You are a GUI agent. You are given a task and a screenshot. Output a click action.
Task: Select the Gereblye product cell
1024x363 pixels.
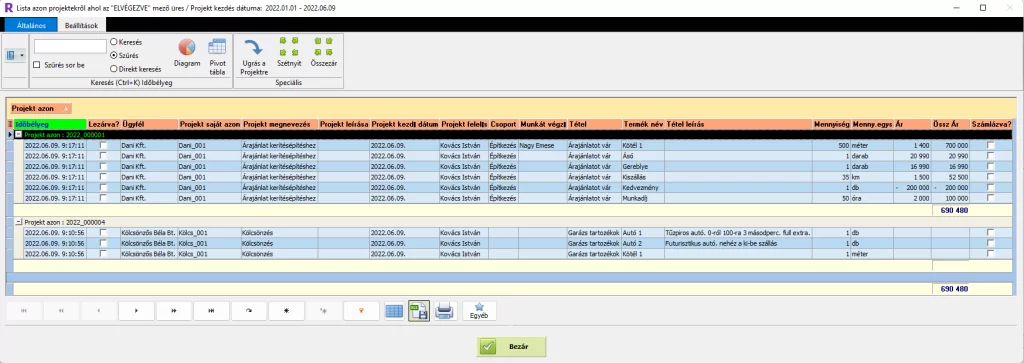pyautogui.click(x=643, y=166)
